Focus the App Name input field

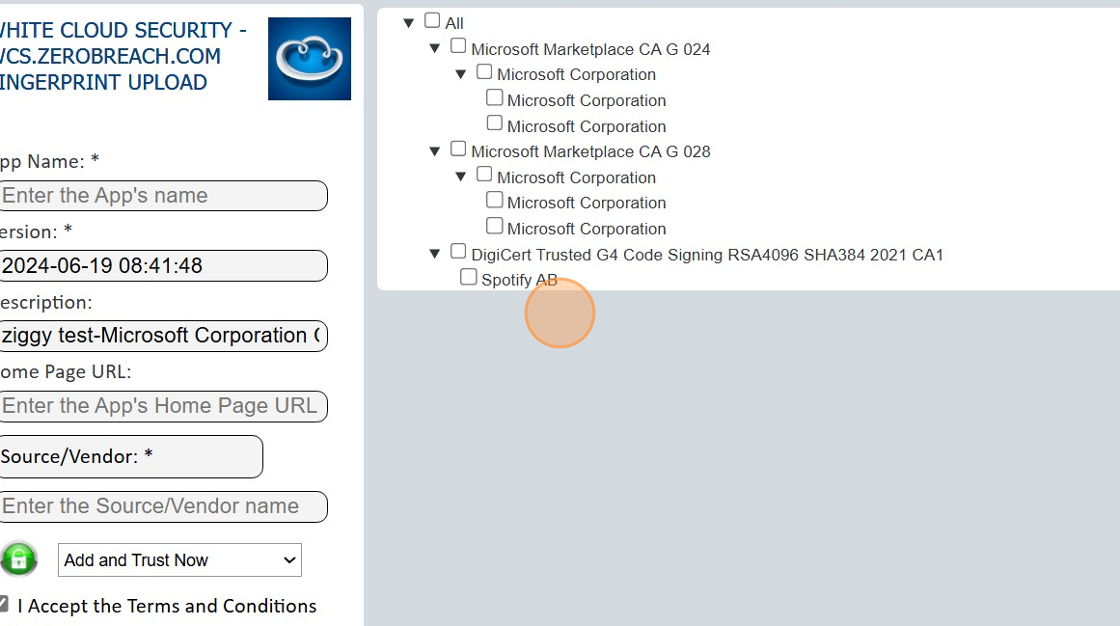(x=162, y=196)
